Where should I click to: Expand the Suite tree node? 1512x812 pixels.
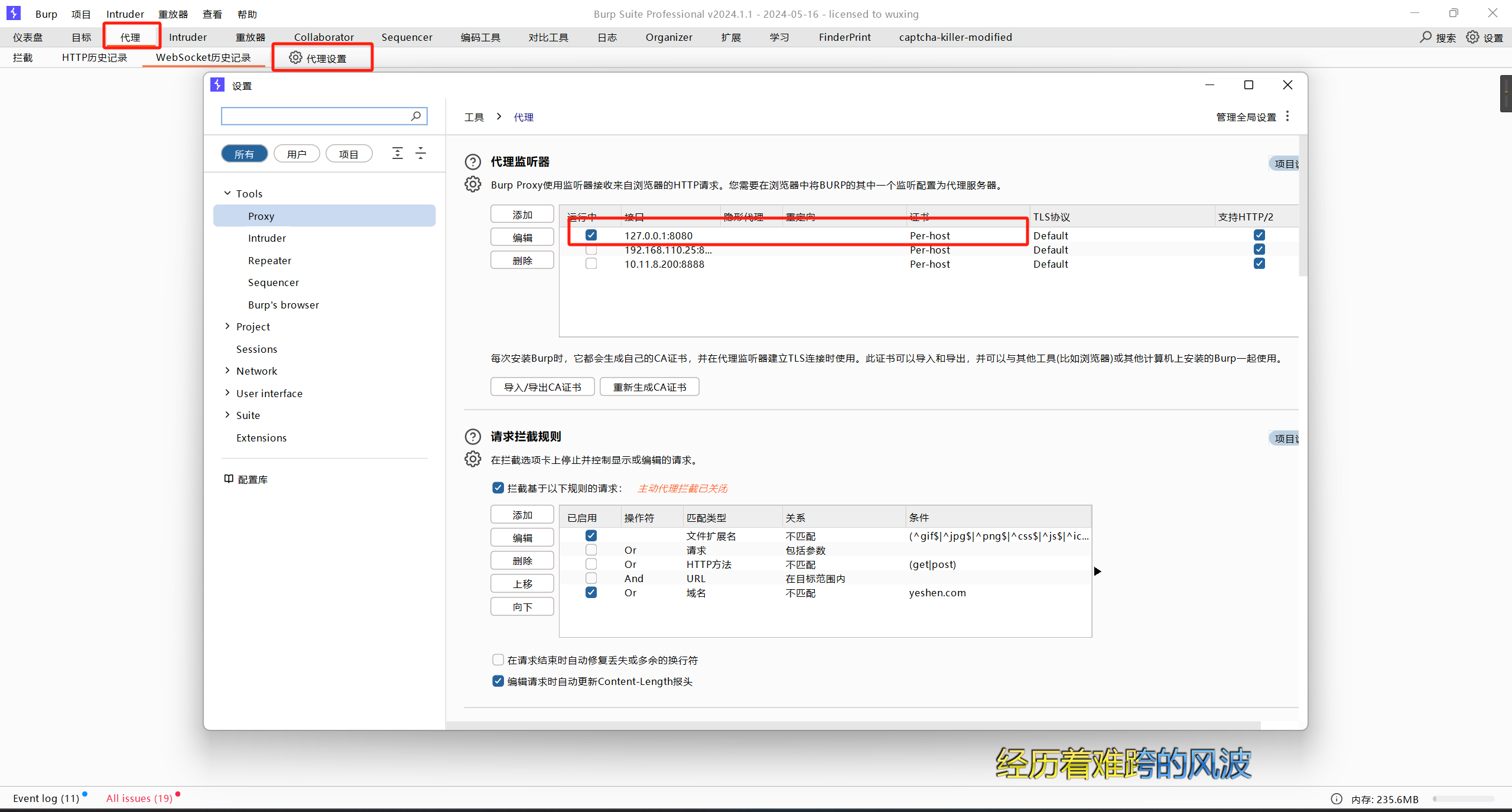pos(227,415)
